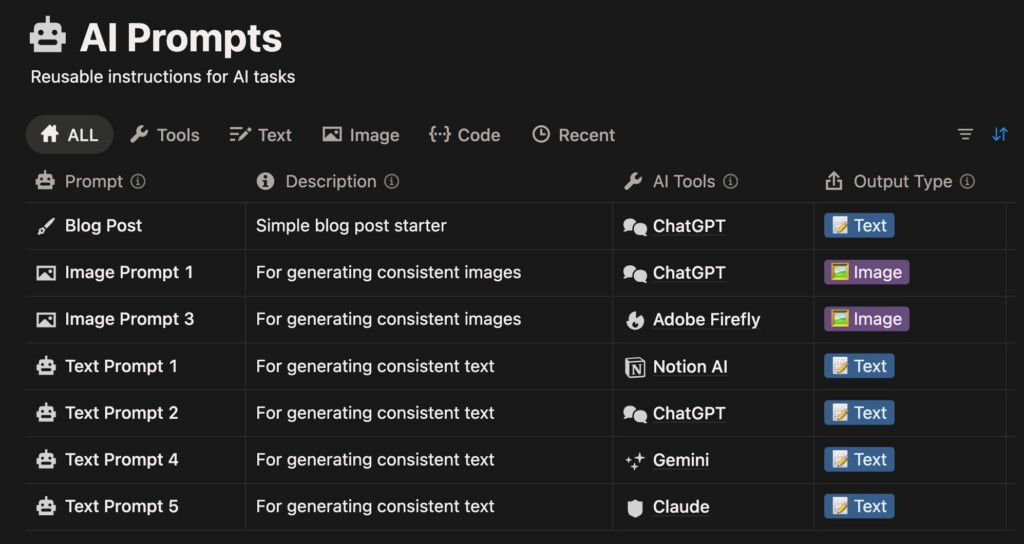Switch to the Text view tab
The image size is (1024, 544).
point(261,135)
